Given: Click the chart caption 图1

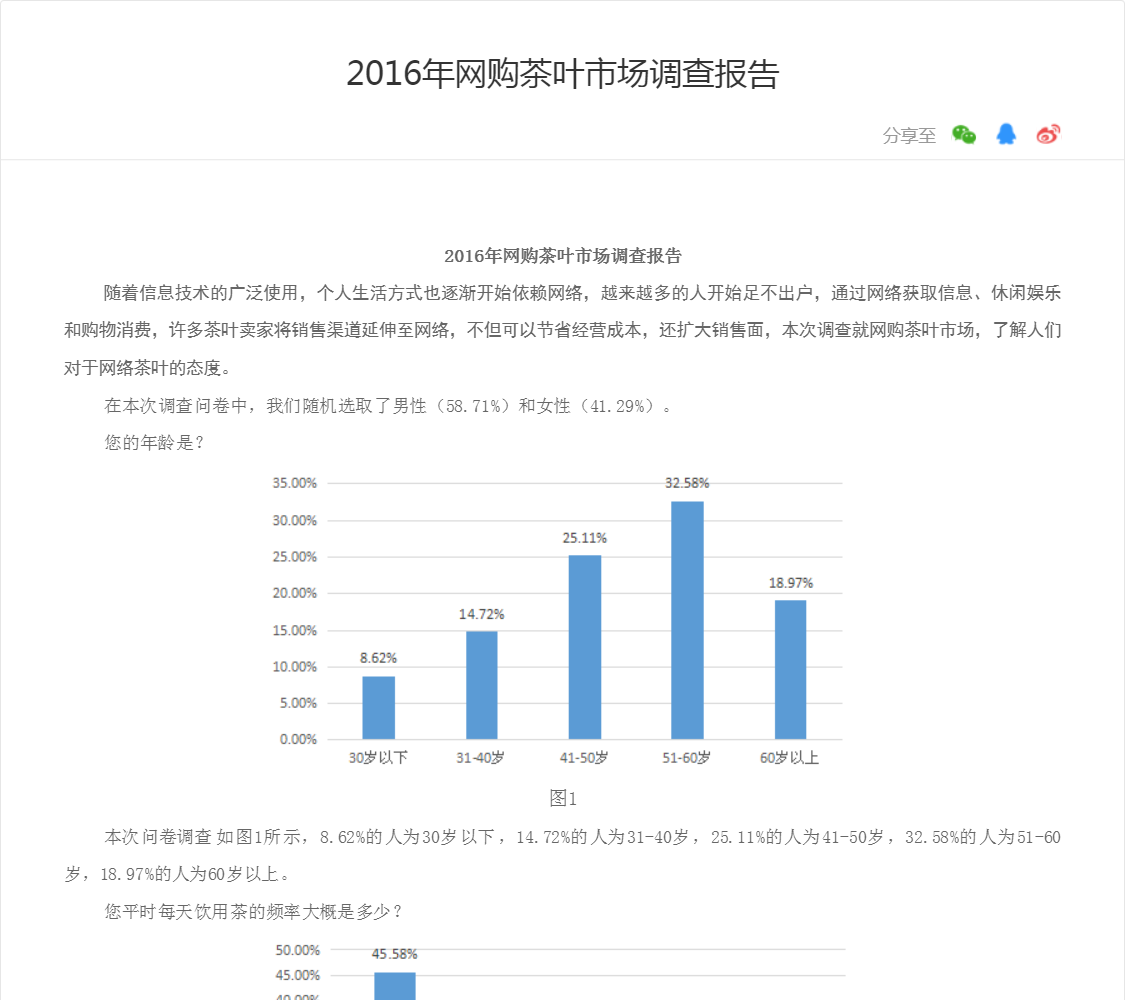Looking at the screenshot, I should (x=563, y=798).
